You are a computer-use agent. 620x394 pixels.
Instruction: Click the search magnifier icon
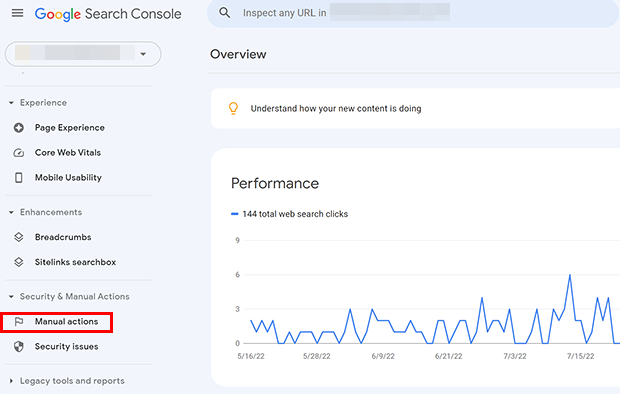225,13
